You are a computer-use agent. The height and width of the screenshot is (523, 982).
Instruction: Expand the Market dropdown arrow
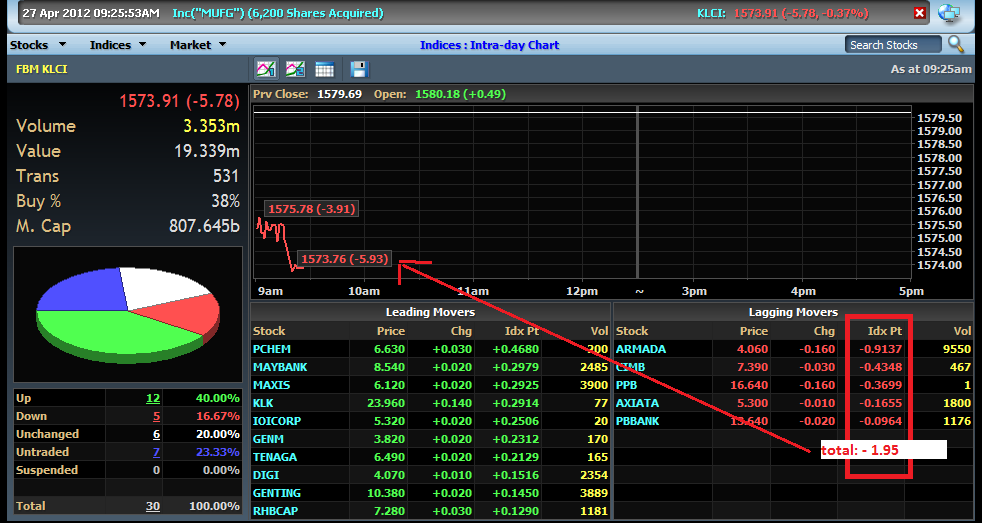pos(222,44)
